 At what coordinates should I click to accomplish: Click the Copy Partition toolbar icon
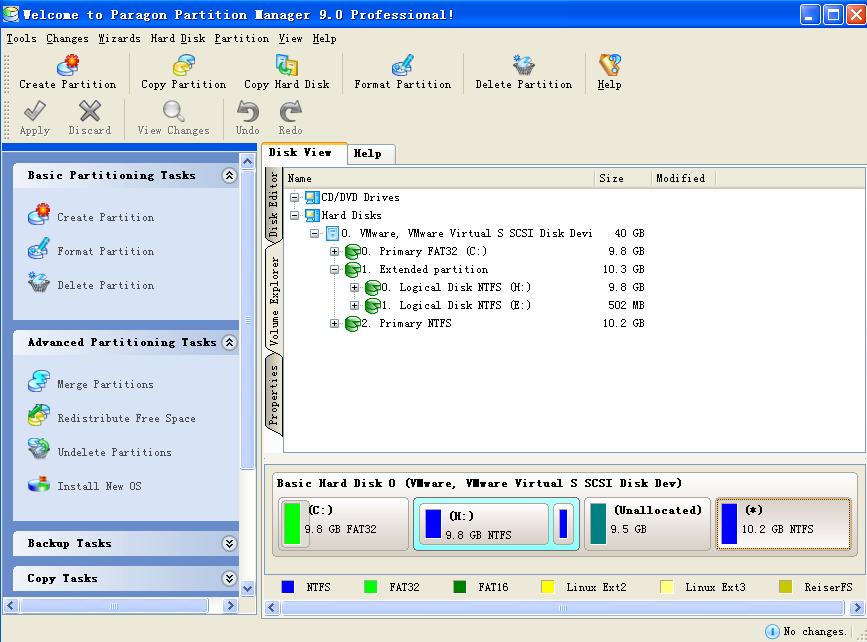click(x=184, y=65)
